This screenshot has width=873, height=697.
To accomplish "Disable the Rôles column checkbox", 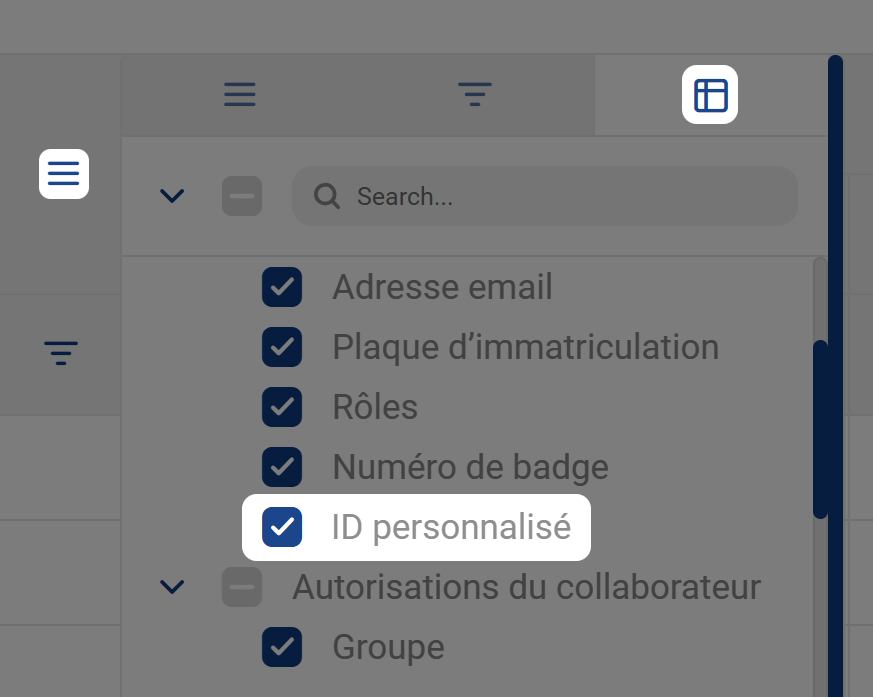I will [x=281, y=407].
